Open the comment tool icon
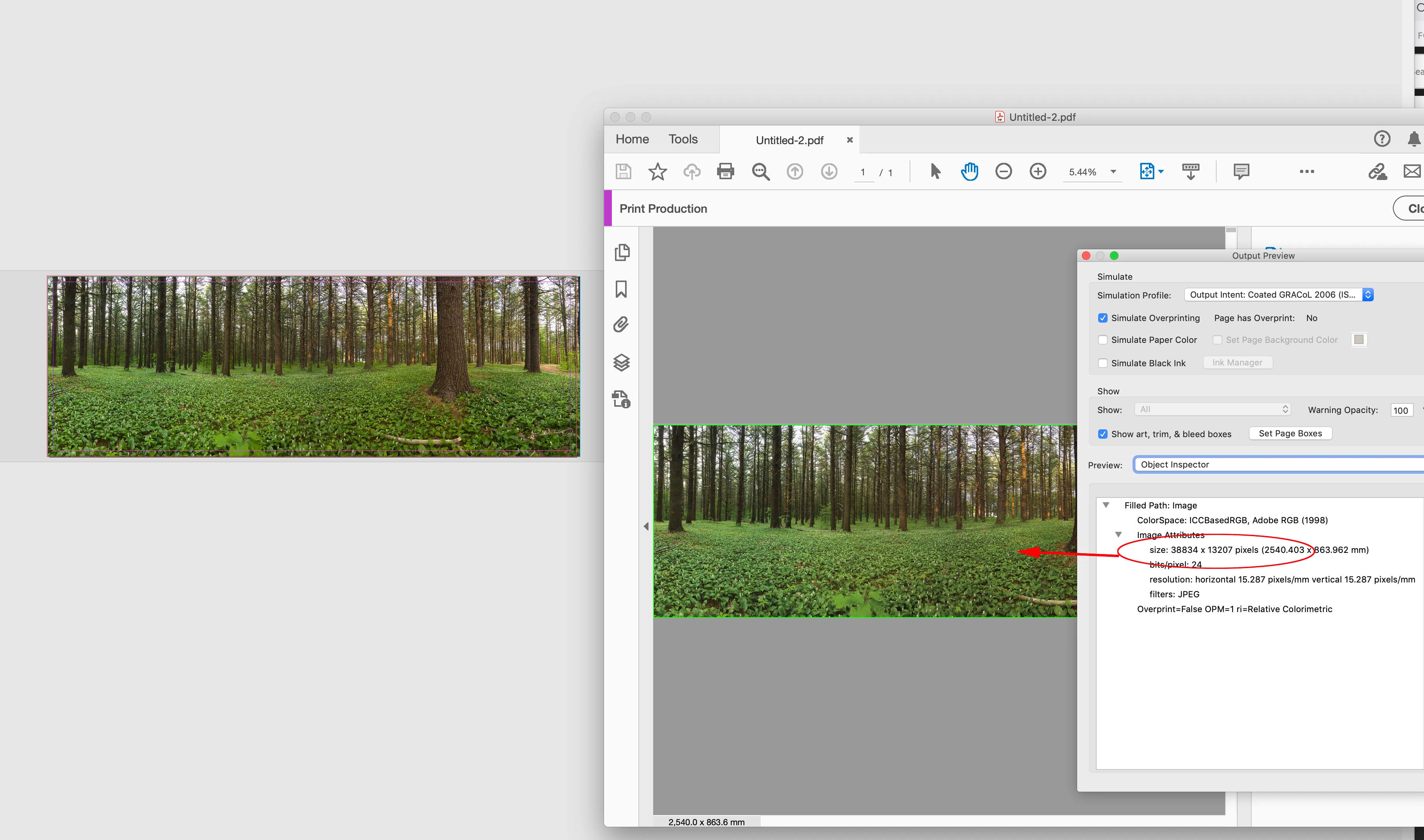This screenshot has height=840, width=1424. [1240, 171]
